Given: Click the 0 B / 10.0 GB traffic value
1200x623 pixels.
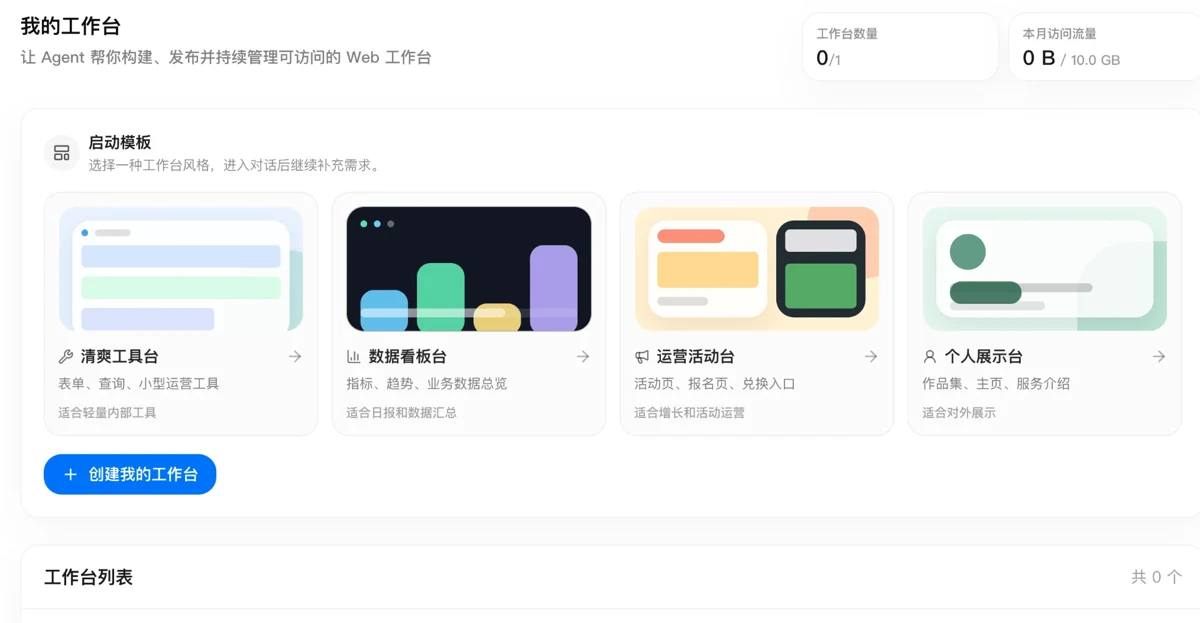Looking at the screenshot, I should pyautogui.click(x=1071, y=59).
